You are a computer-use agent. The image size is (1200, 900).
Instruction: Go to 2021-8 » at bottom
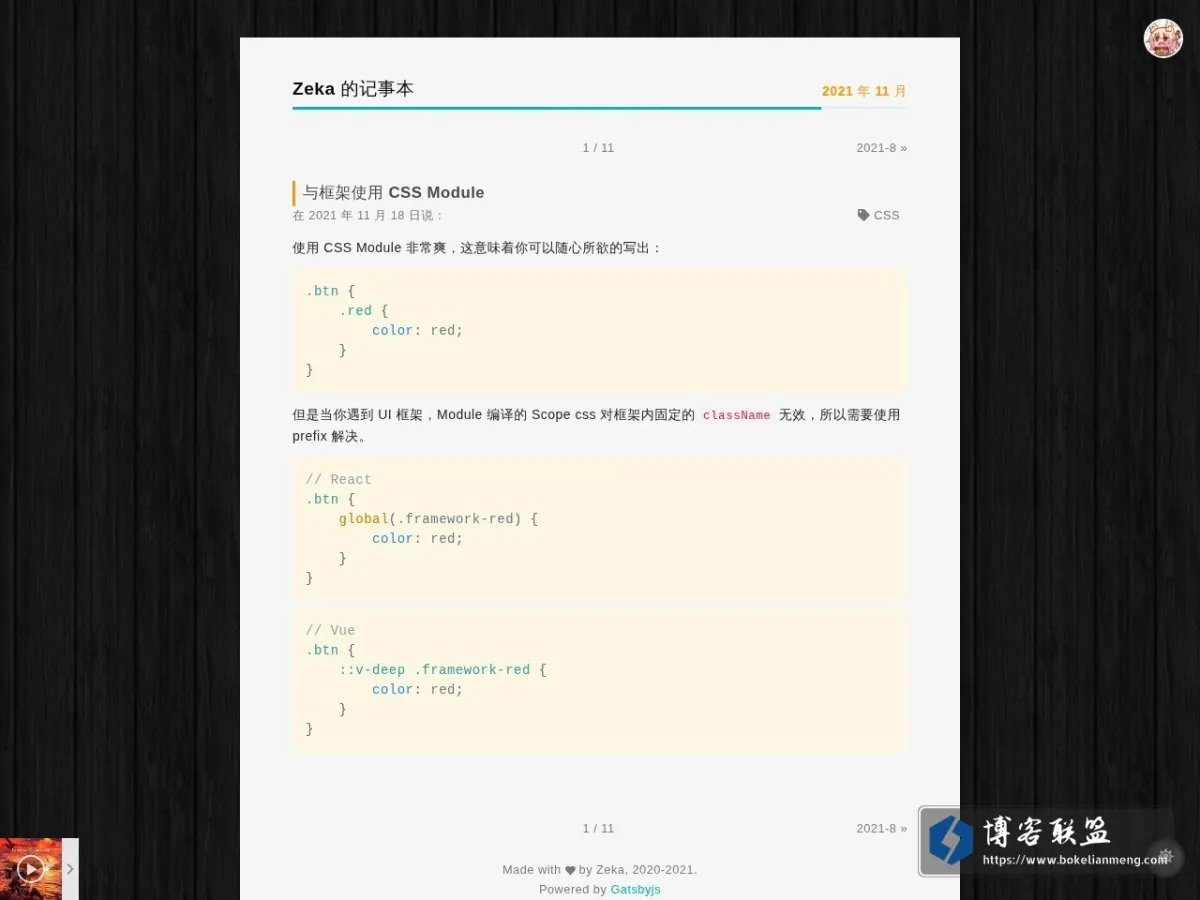(x=881, y=828)
